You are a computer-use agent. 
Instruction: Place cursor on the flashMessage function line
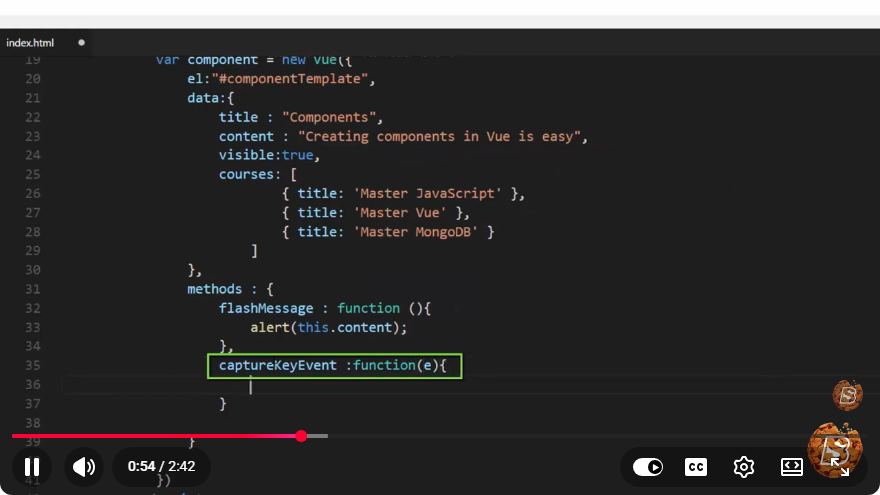click(x=324, y=308)
